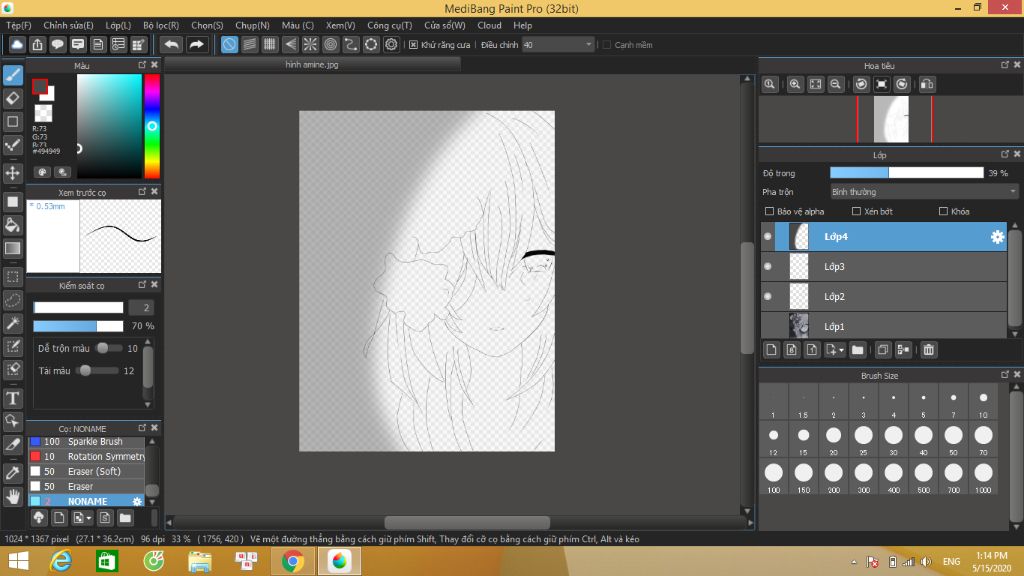The image size is (1024, 576).
Task: Activate the Lasso selection tool
Action: pos(13,300)
